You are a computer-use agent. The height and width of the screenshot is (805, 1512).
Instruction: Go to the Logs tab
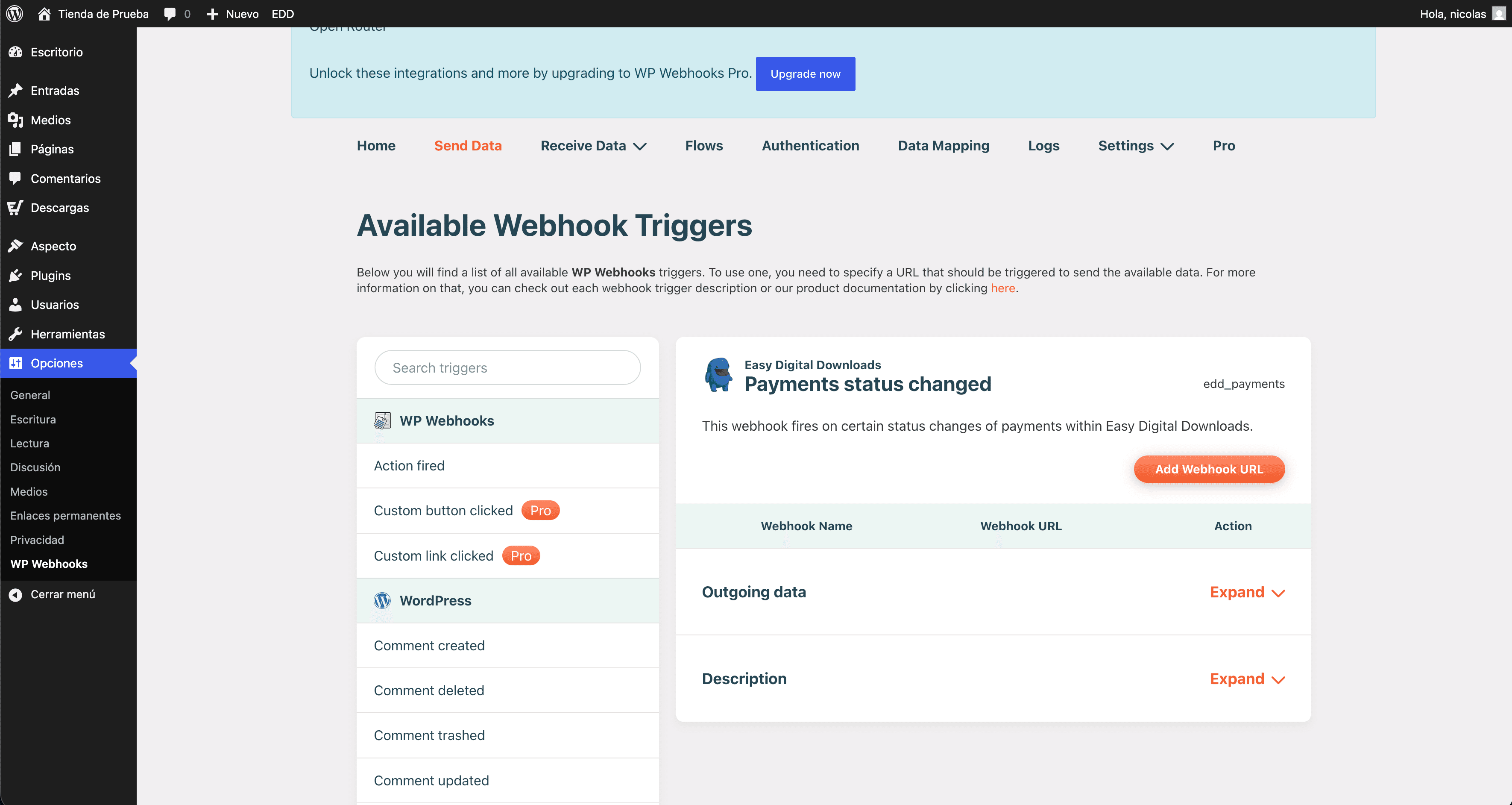(x=1043, y=146)
